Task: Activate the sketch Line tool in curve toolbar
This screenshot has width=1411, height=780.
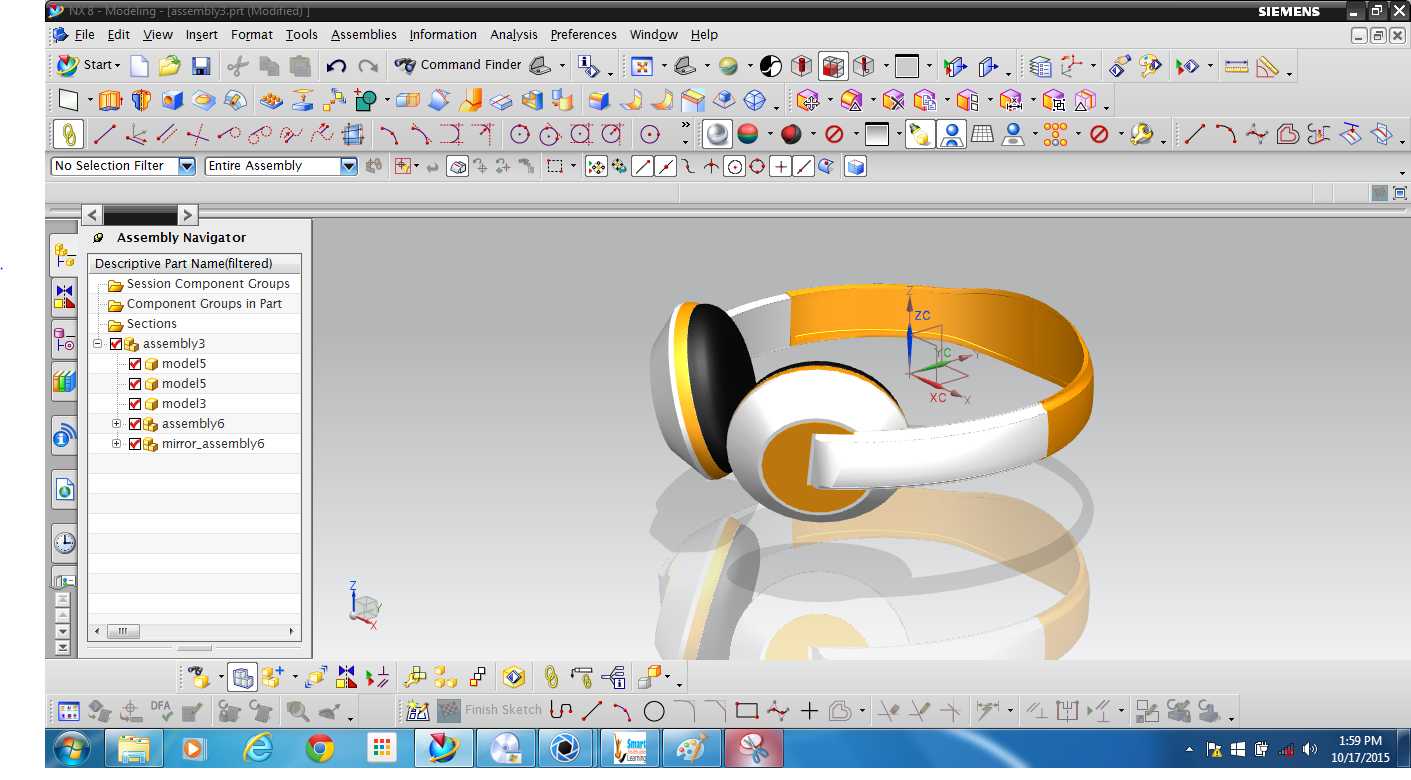Action: [104, 134]
